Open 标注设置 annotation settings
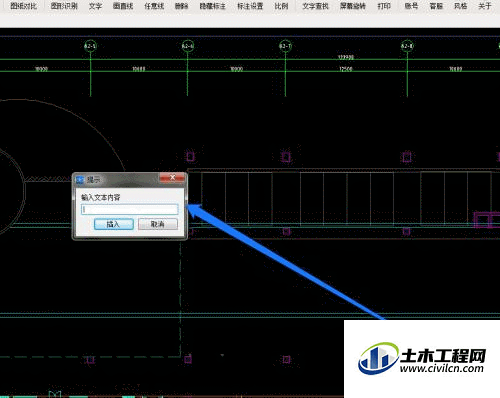The image size is (500, 398). pyautogui.click(x=250, y=6)
